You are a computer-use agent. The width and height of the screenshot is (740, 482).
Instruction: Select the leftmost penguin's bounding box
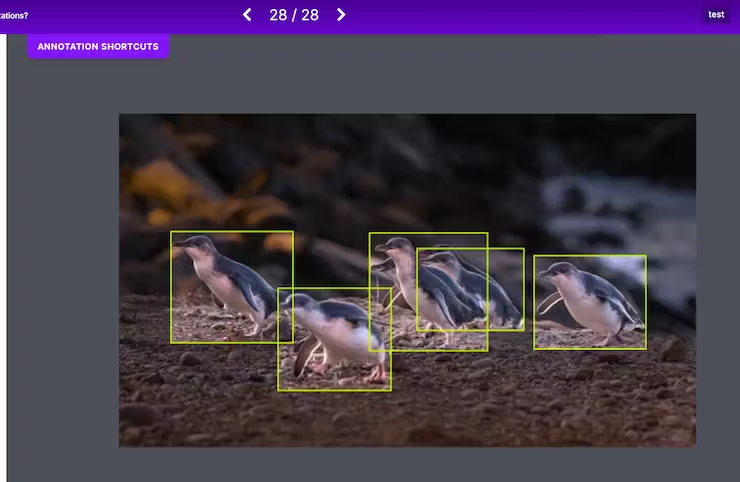click(231, 286)
